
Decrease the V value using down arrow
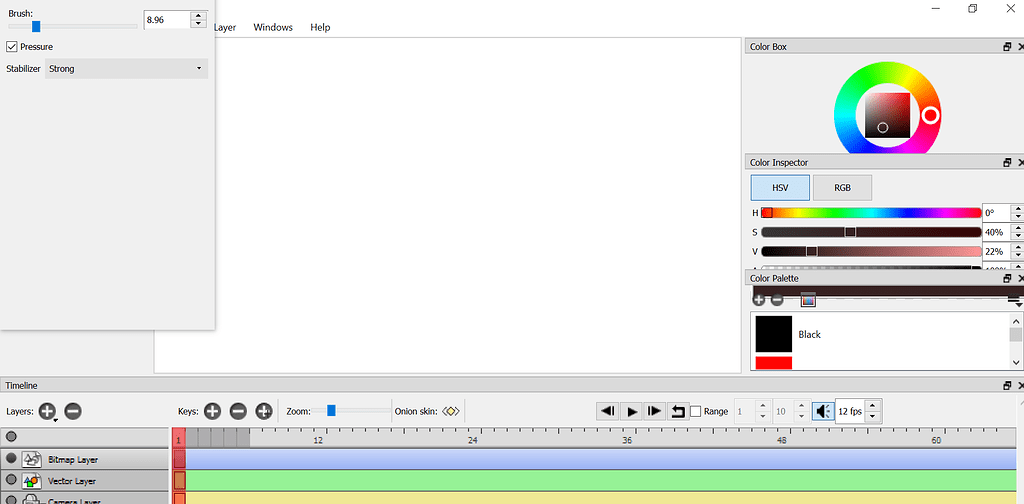tap(1017, 256)
